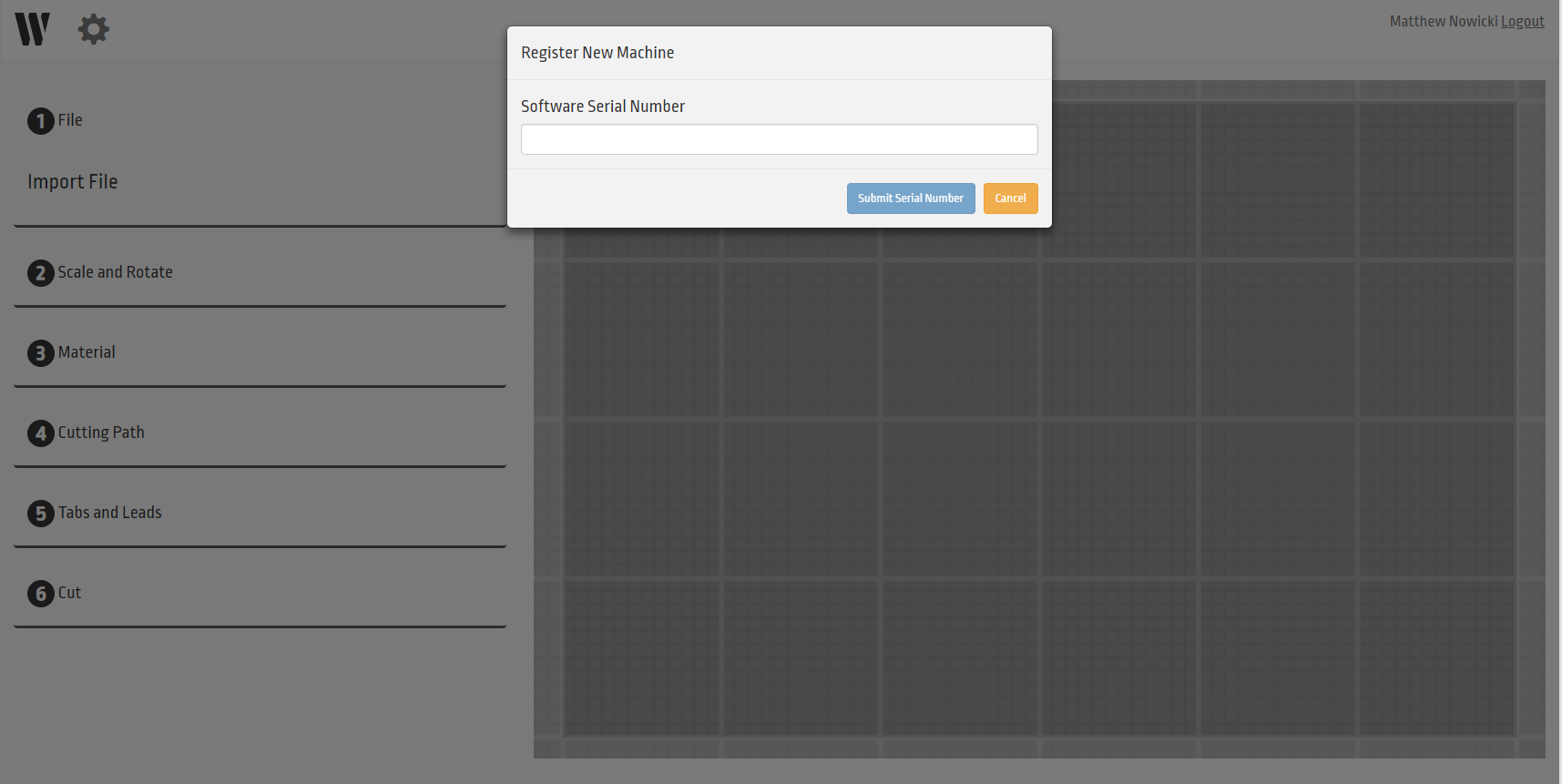Screen dimensions: 1562x784
Task: Open the Scale and Rotate step
Action: click(116, 272)
